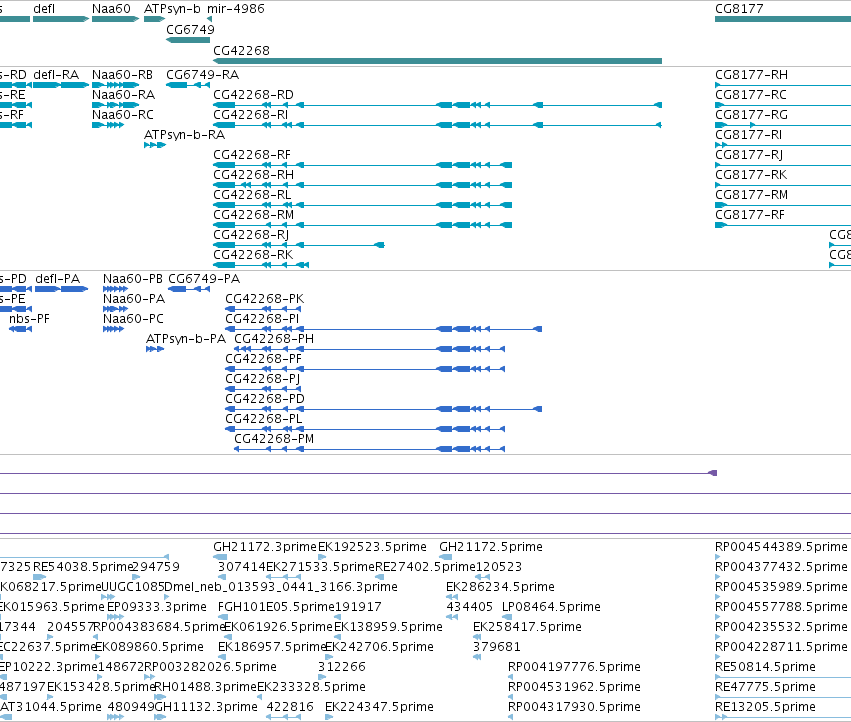
Task: Click the defl-RA transcript label
Action: click(56, 75)
